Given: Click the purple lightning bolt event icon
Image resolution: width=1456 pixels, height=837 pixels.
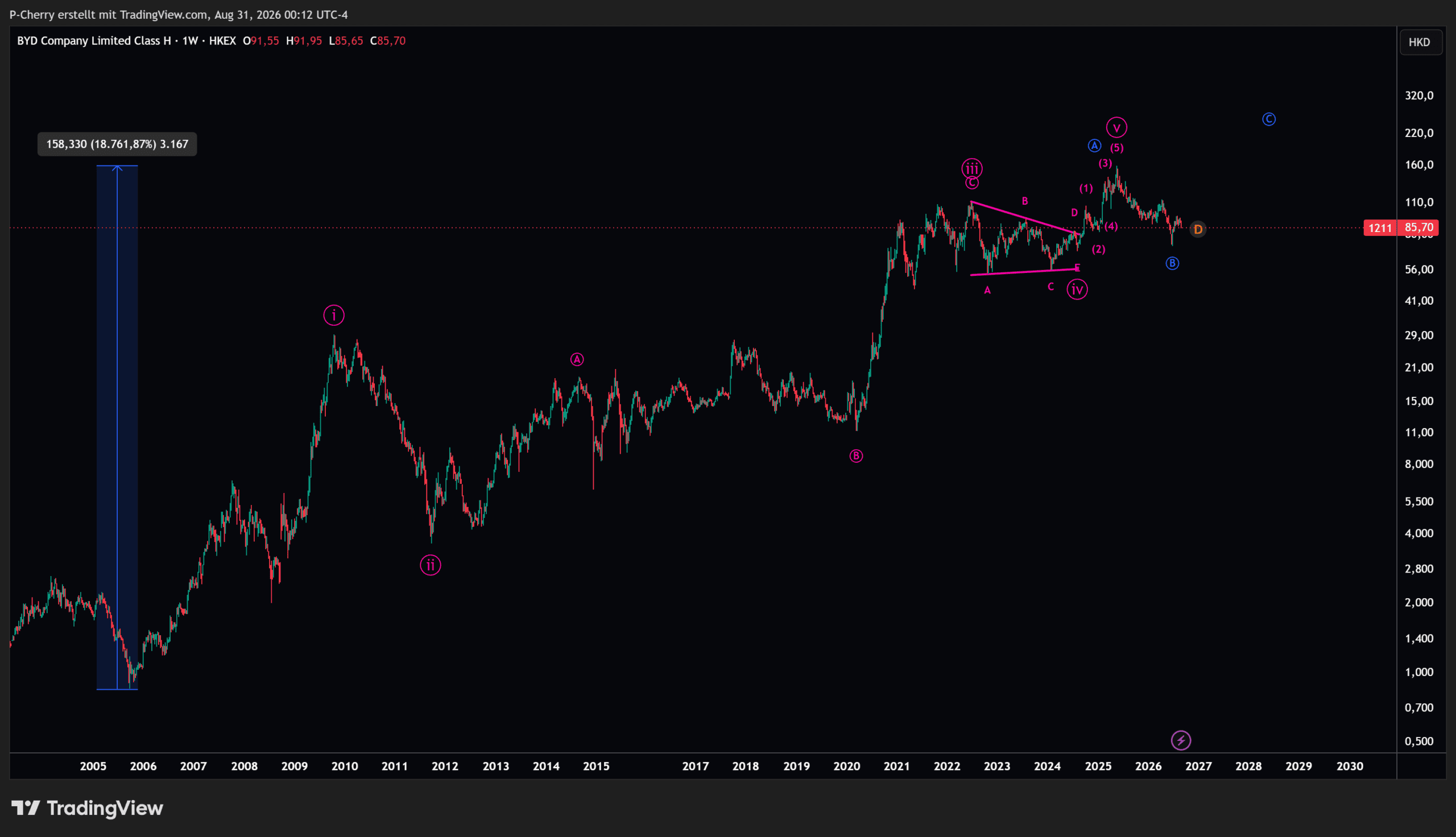Looking at the screenshot, I should coord(1181,740).
